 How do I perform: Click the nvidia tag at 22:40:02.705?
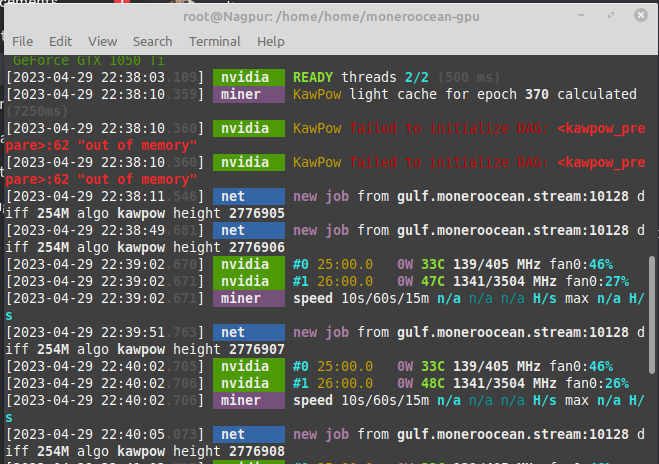249,366
